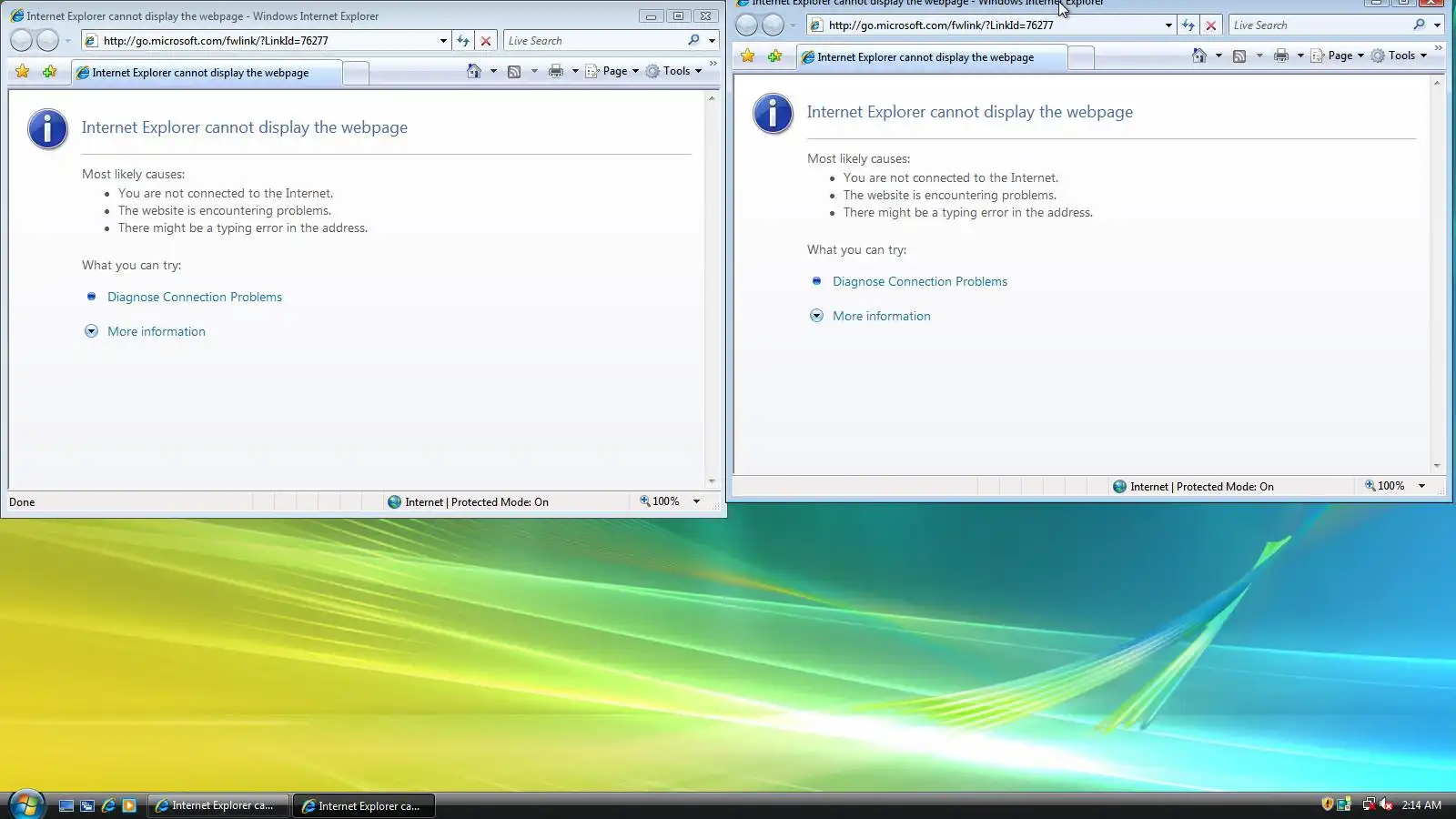This screenshot has height=819, width=1456.
Task: Launch Windows Media Player from Quick Launch
Action: pos(129,805)
